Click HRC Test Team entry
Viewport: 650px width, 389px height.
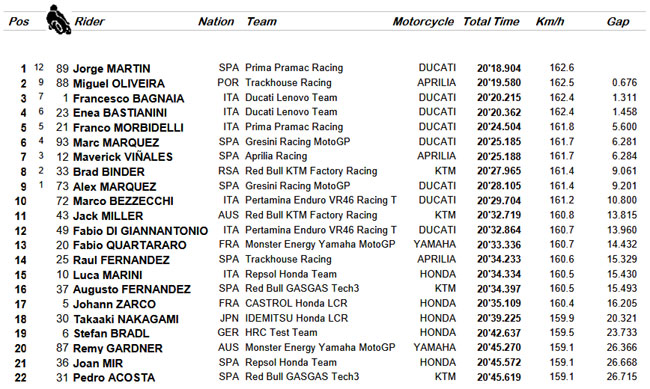click(x=281, y=333)
